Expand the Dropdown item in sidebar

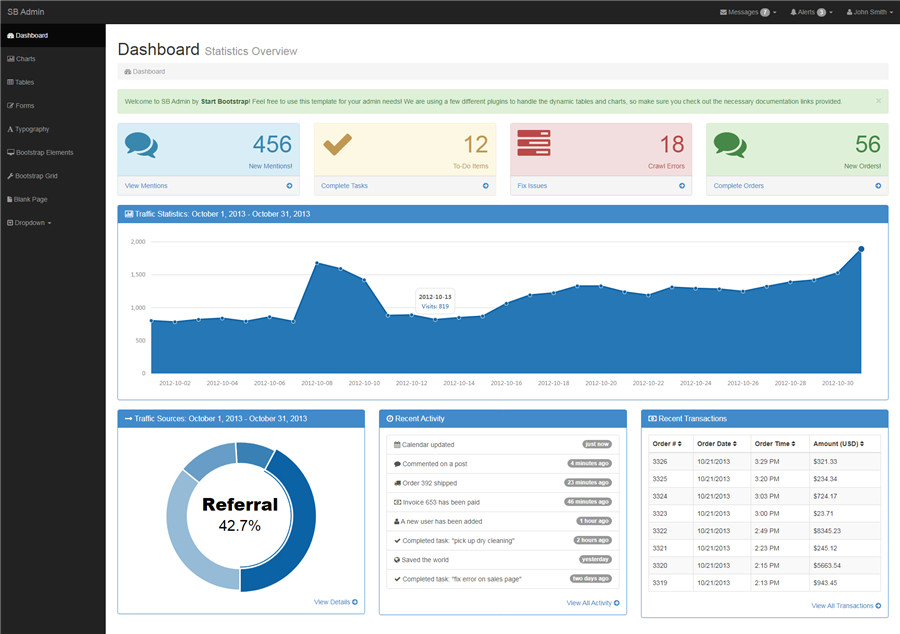click(x=30, y=223)
